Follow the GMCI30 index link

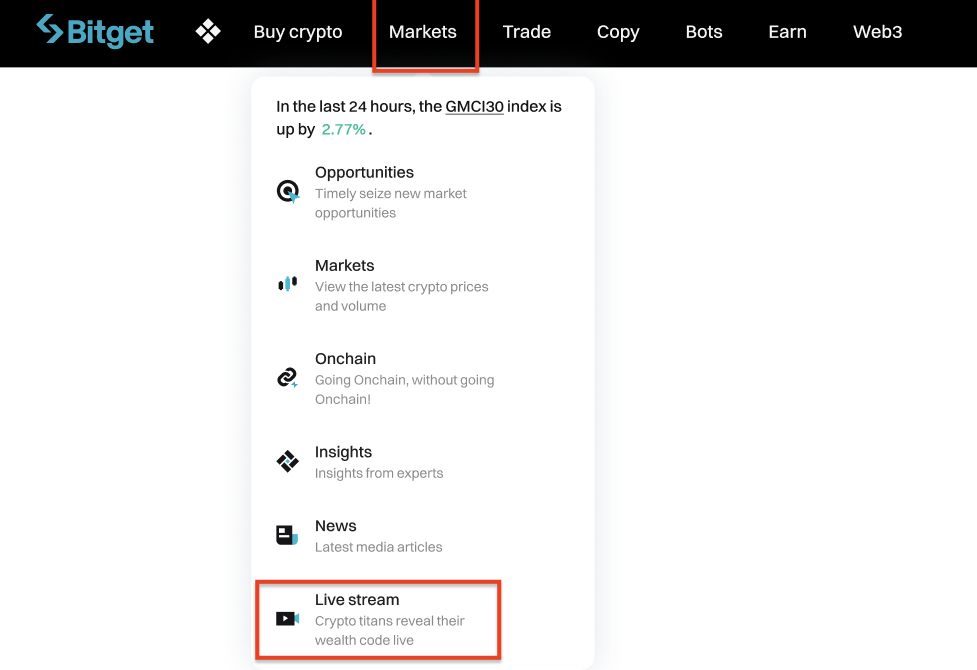474,107
